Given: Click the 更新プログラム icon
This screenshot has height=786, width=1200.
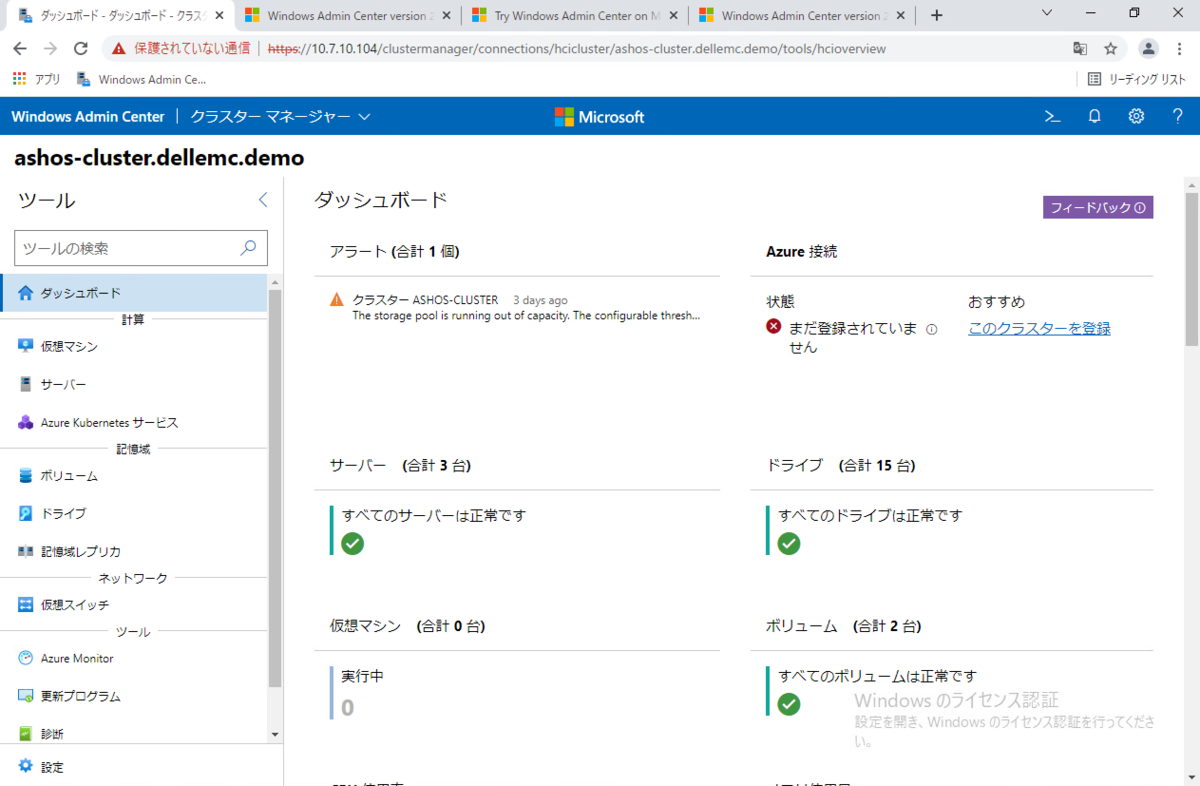Looking at the screenshot, I should pyautogui.click(x=26, y=696).
